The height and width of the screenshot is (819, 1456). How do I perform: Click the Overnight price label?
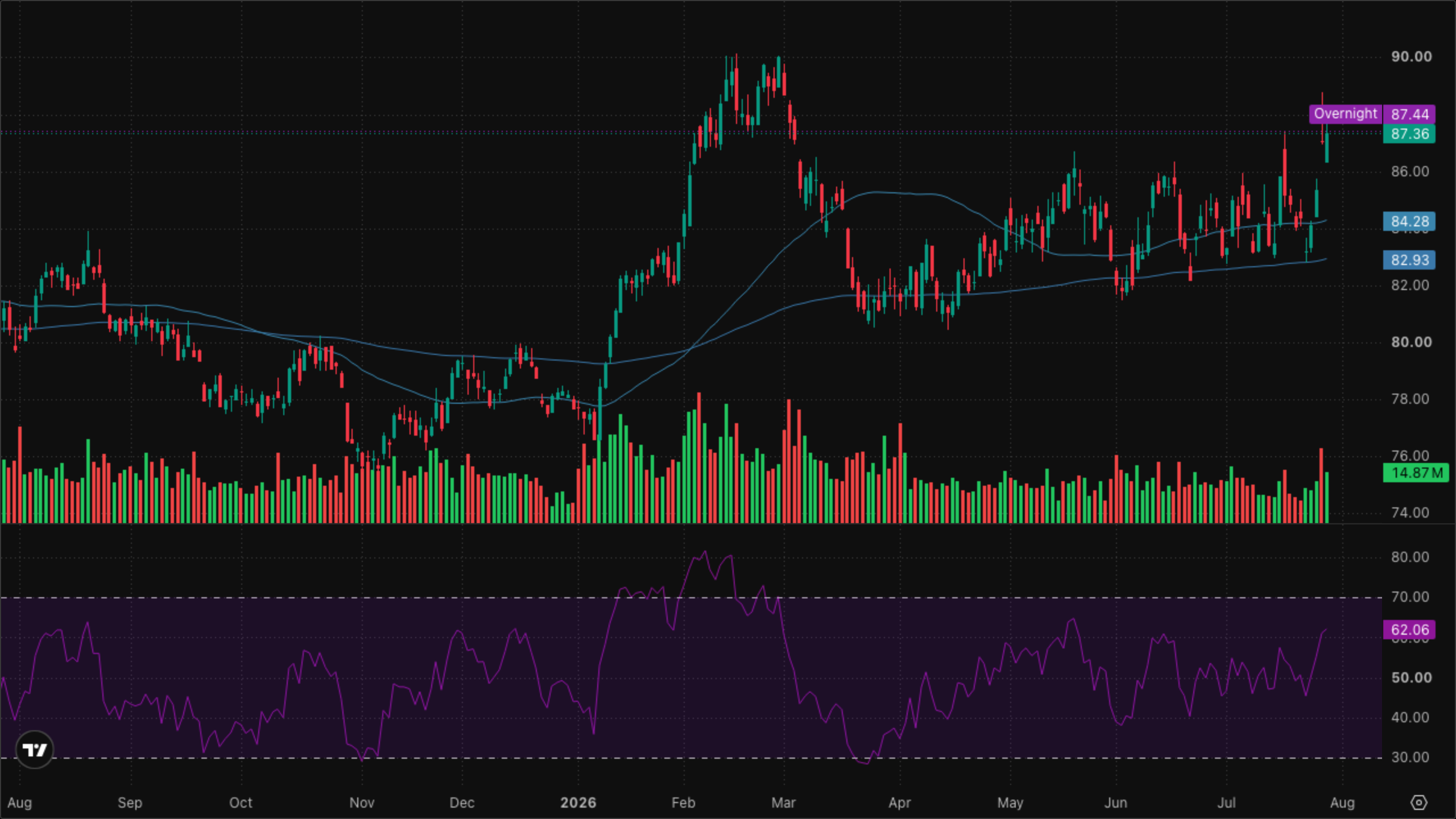(x=1345, y=114)
